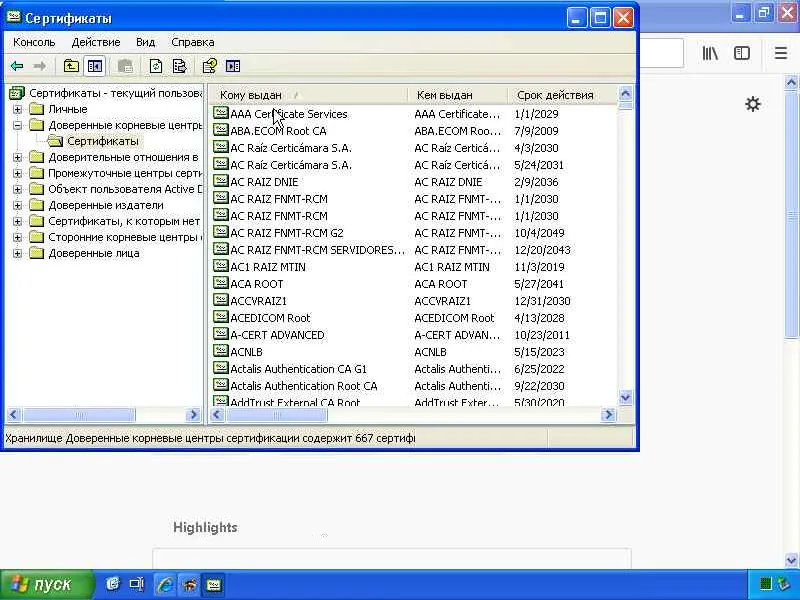
Task: Click the Actalis Authentication Root CA name
Action: pos(304,386)
